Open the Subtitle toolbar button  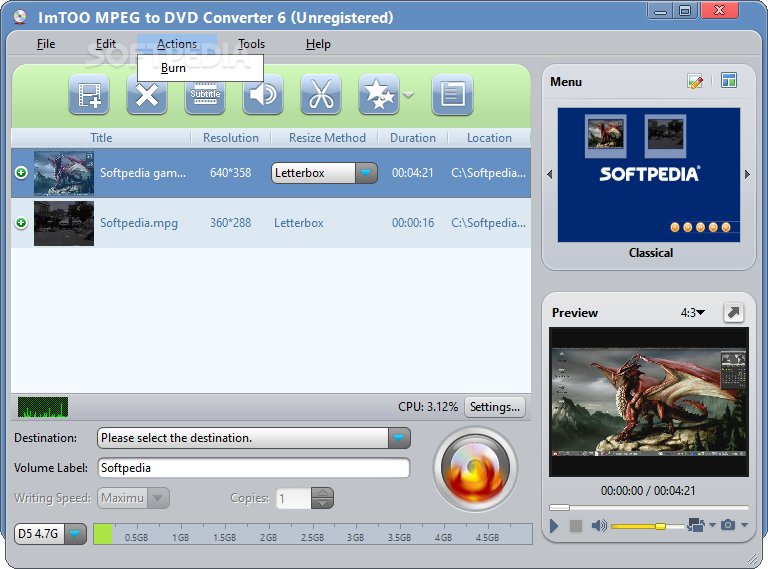point(205,95)
